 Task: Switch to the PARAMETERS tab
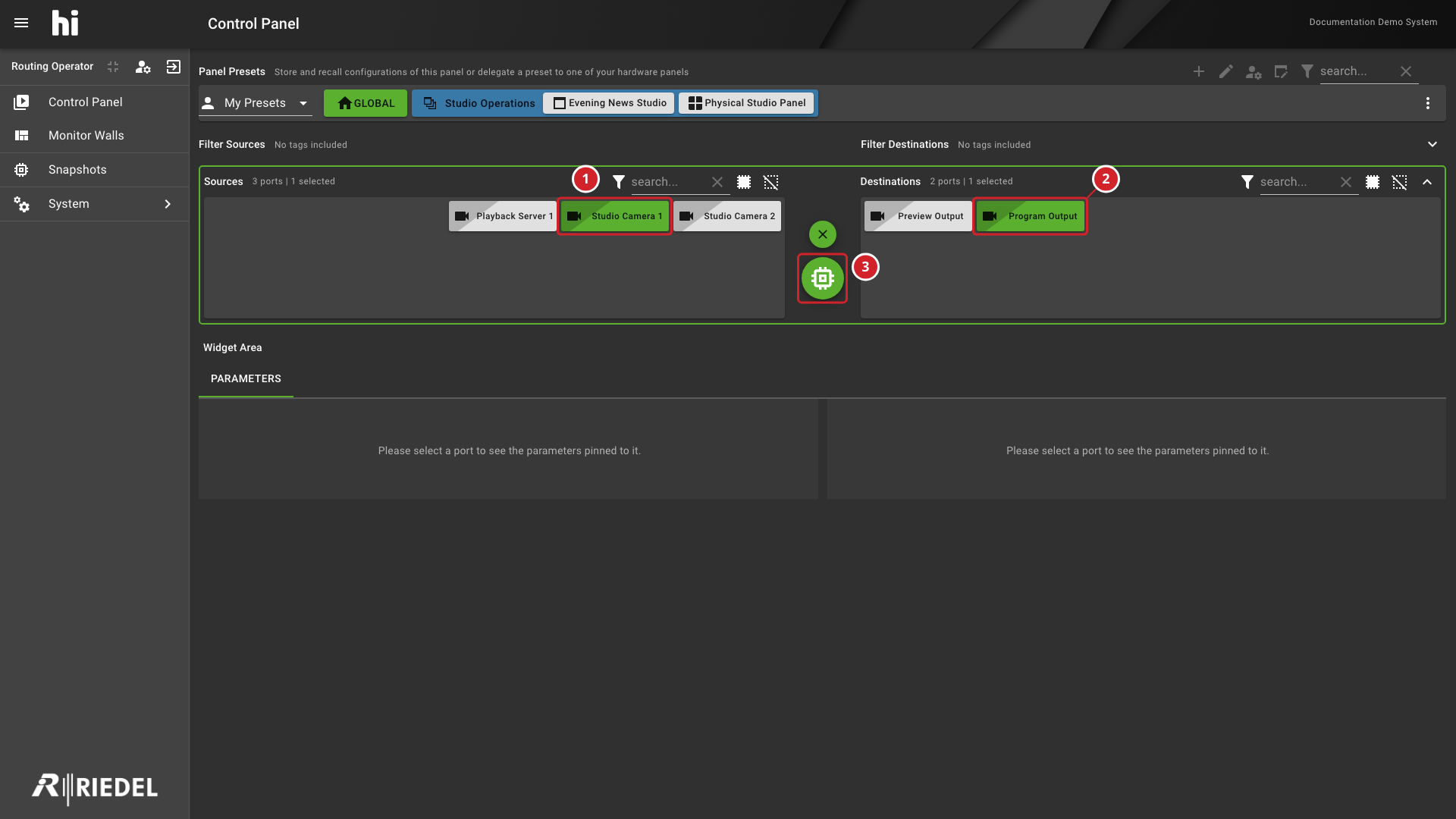pos(246,378)
